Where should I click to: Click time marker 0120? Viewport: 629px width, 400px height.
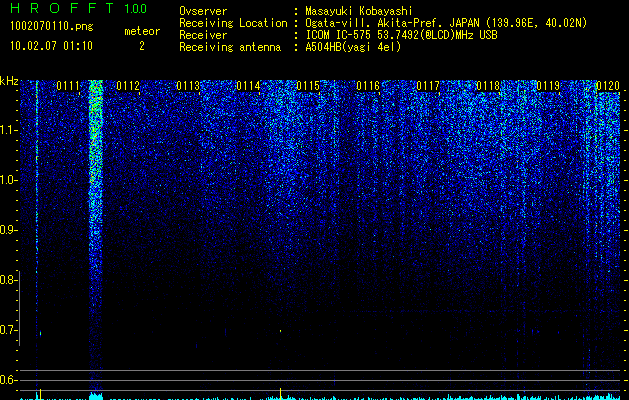[x=608, y=85]
